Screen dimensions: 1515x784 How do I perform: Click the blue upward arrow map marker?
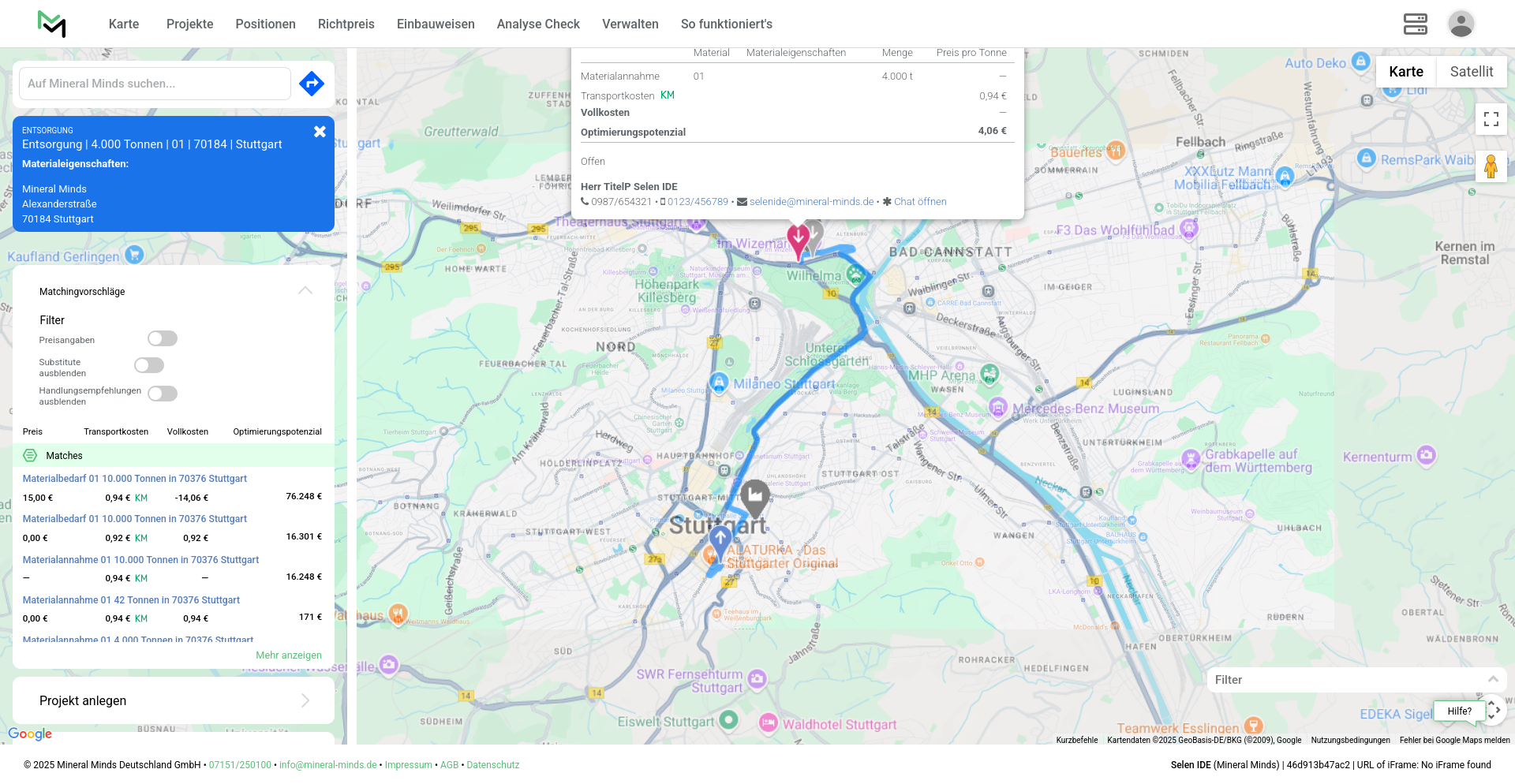[x=720, y=541]
